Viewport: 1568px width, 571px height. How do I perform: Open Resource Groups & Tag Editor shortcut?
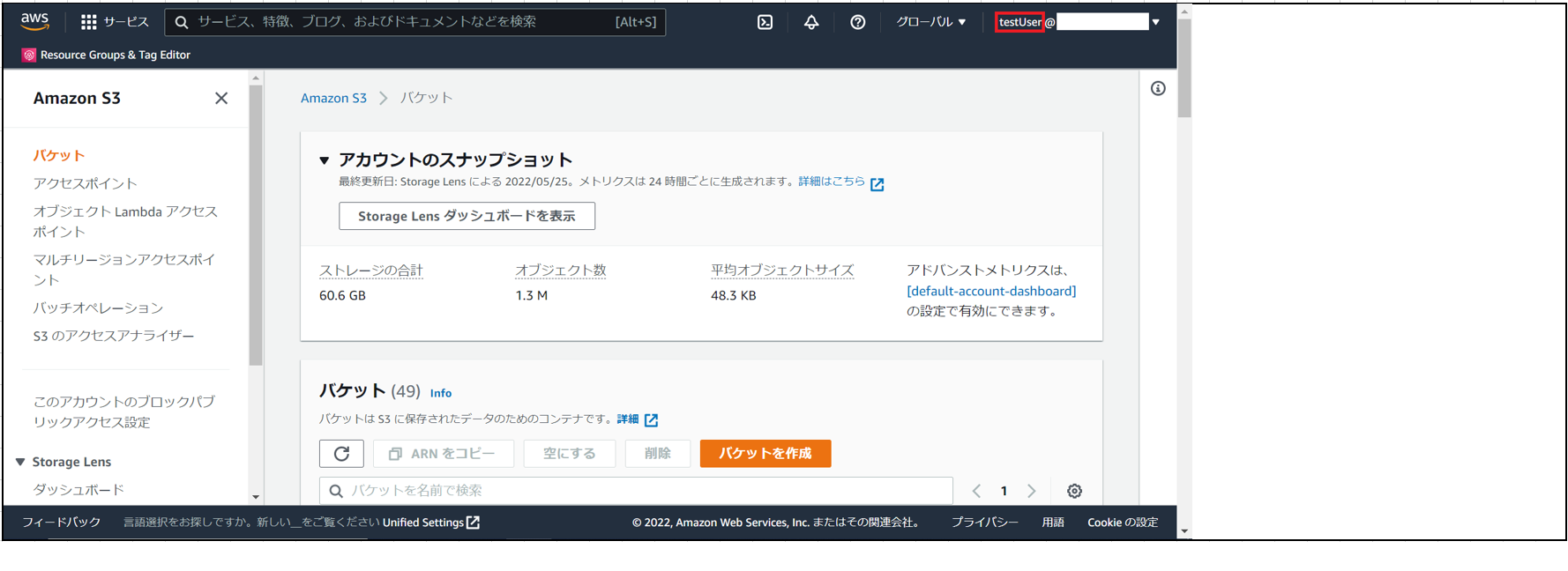click(106, 55)
